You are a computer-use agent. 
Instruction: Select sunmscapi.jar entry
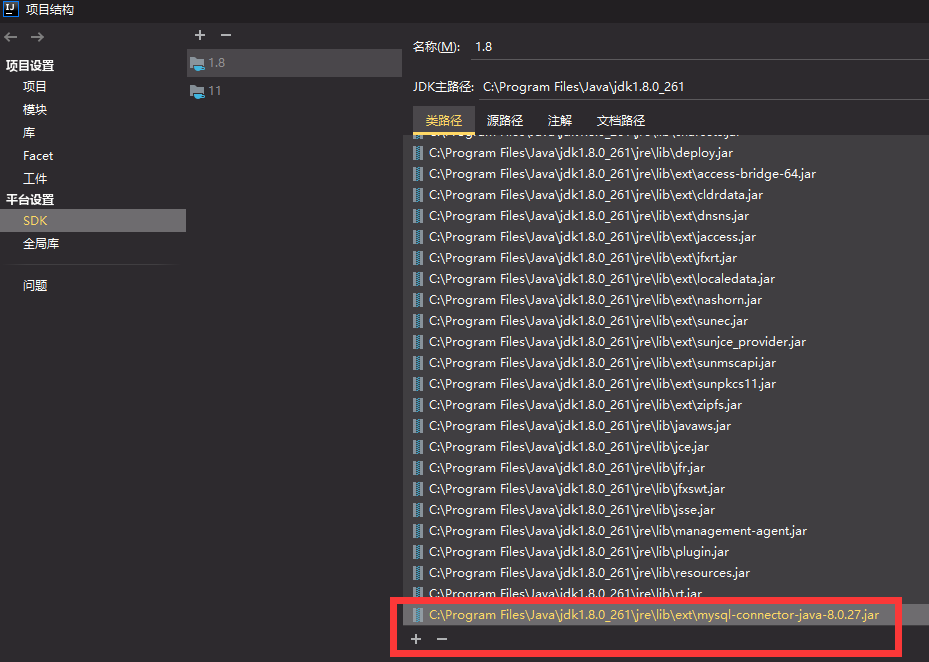pyautogui.click(x=666, y=363)
